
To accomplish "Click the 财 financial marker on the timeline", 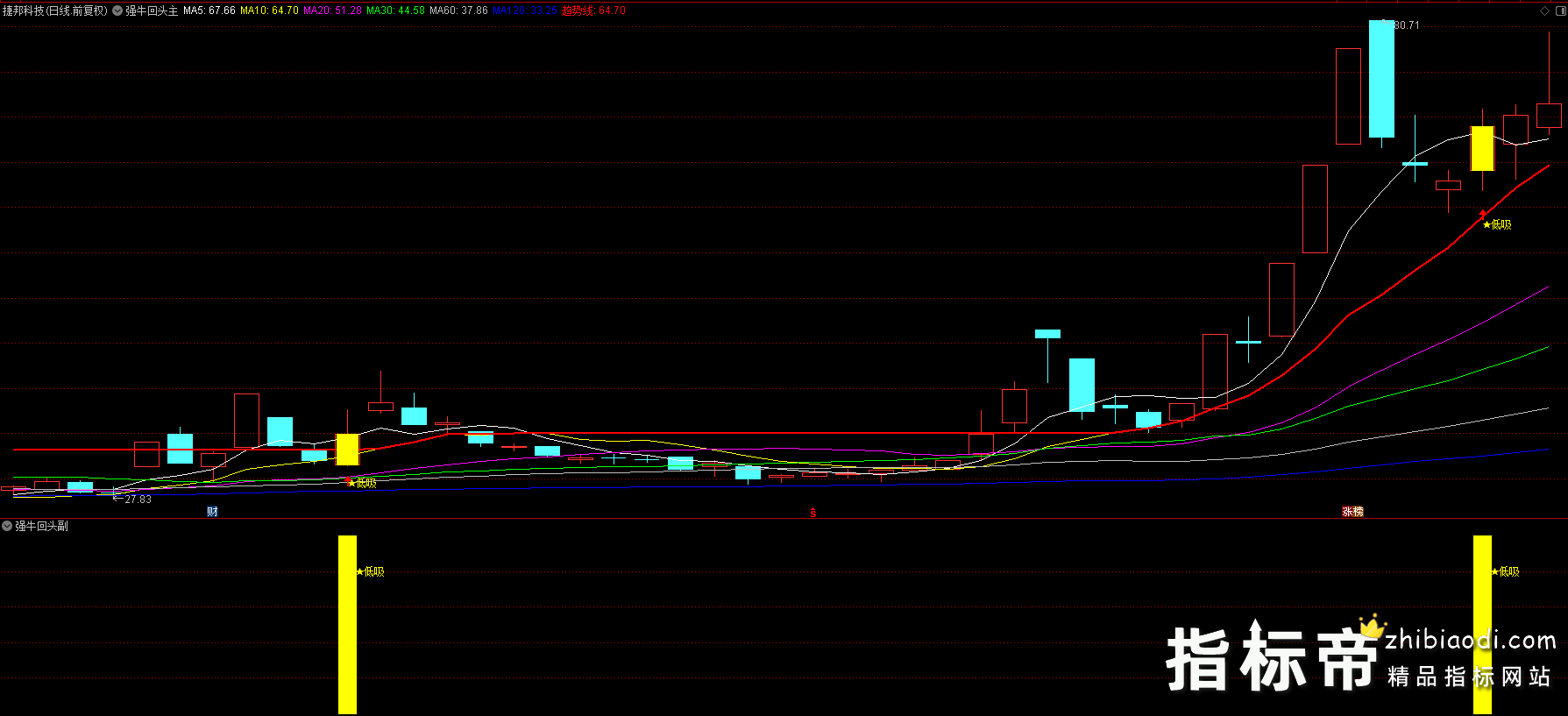I will tap(212, 512).
